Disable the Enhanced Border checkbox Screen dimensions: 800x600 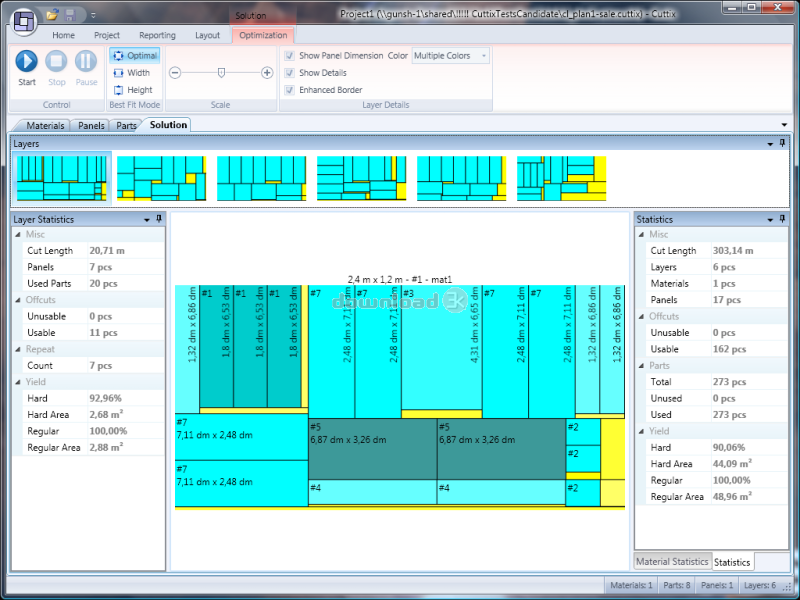tap(290, 90)
